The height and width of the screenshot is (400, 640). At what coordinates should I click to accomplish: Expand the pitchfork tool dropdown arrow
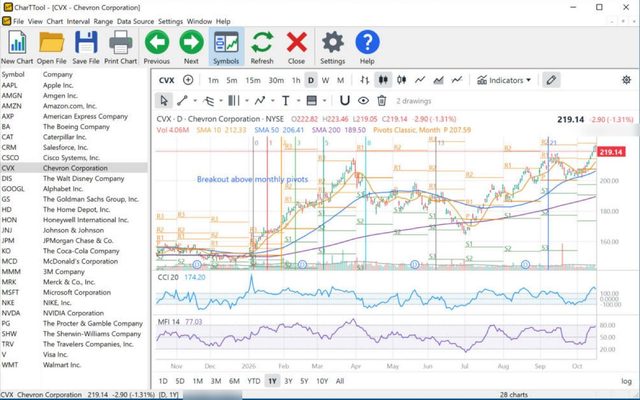[x=221, y=101]
